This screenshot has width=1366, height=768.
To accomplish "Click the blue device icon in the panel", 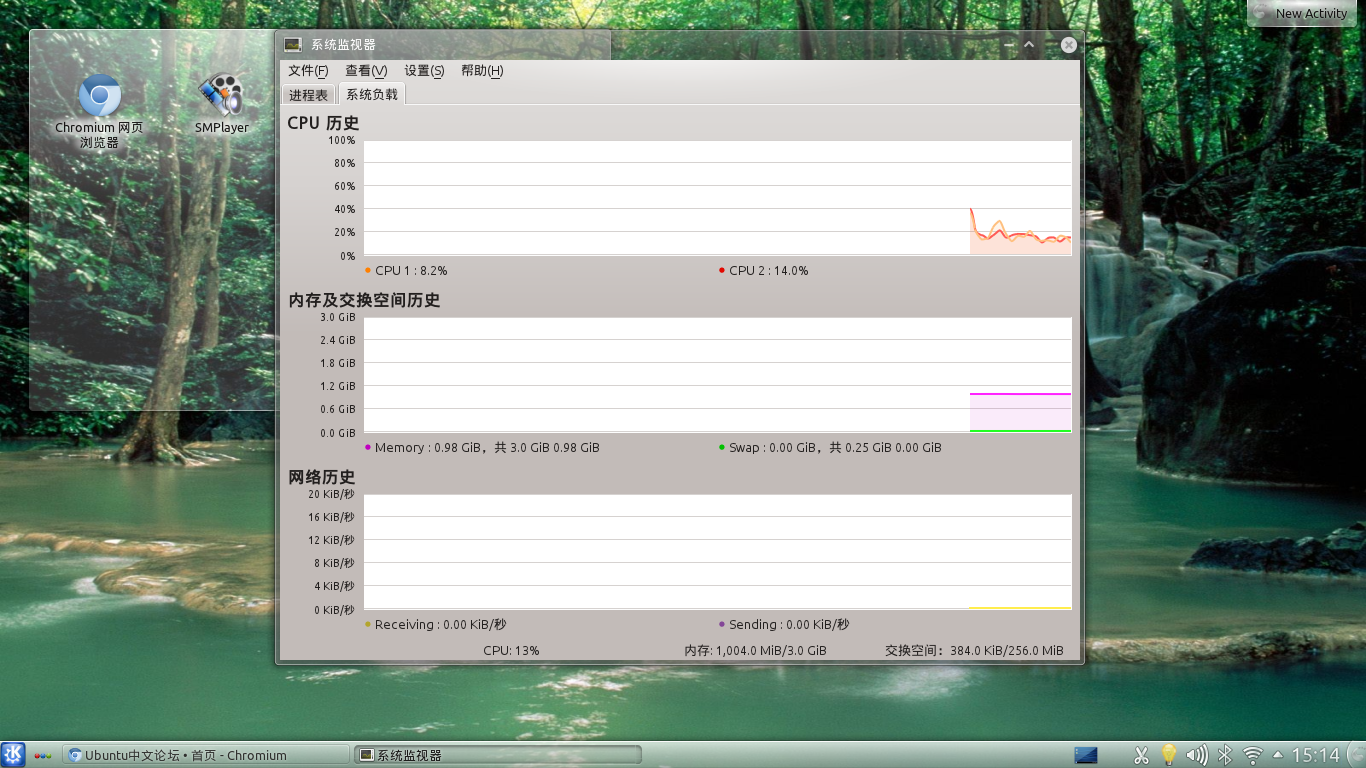I will tap(1086, 755).
